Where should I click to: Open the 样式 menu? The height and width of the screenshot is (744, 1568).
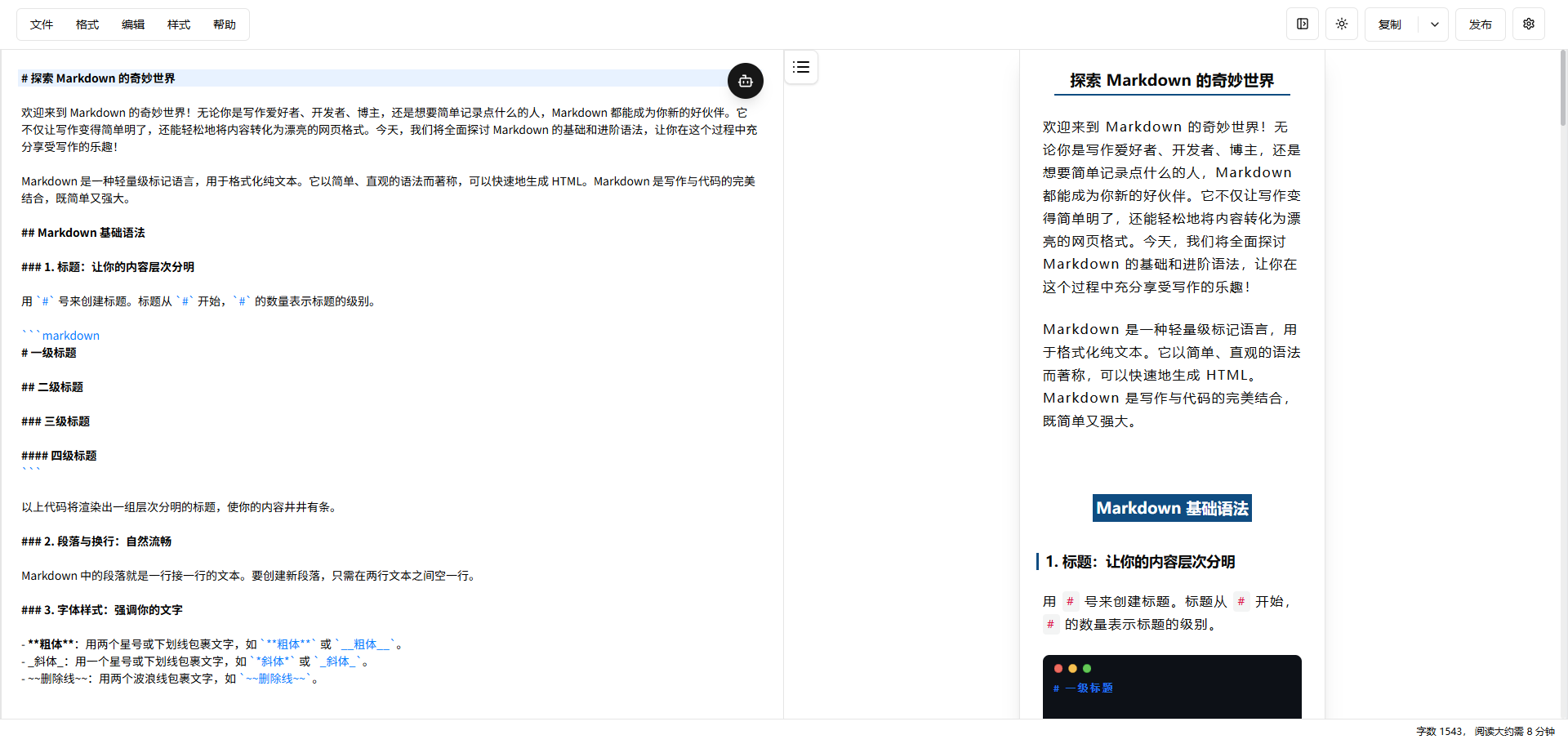click(179, 25)
